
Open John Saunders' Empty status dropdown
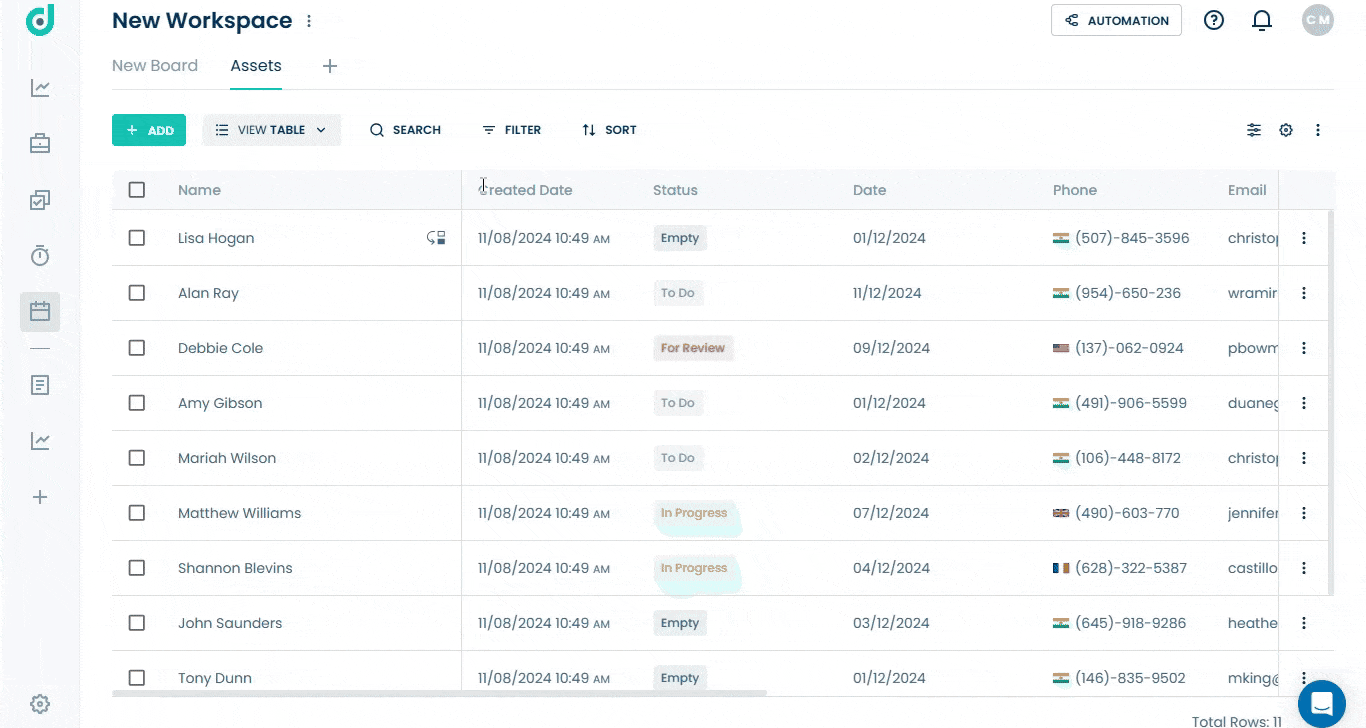coord(680,623)
